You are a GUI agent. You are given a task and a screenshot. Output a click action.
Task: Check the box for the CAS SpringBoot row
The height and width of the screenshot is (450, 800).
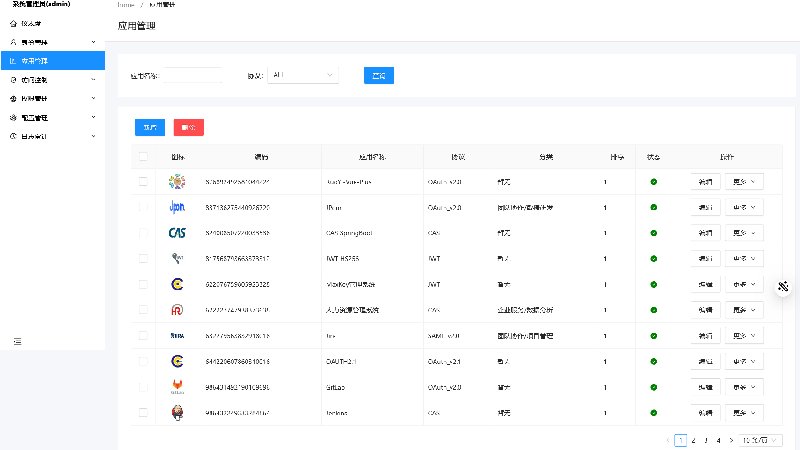point(143,233)
